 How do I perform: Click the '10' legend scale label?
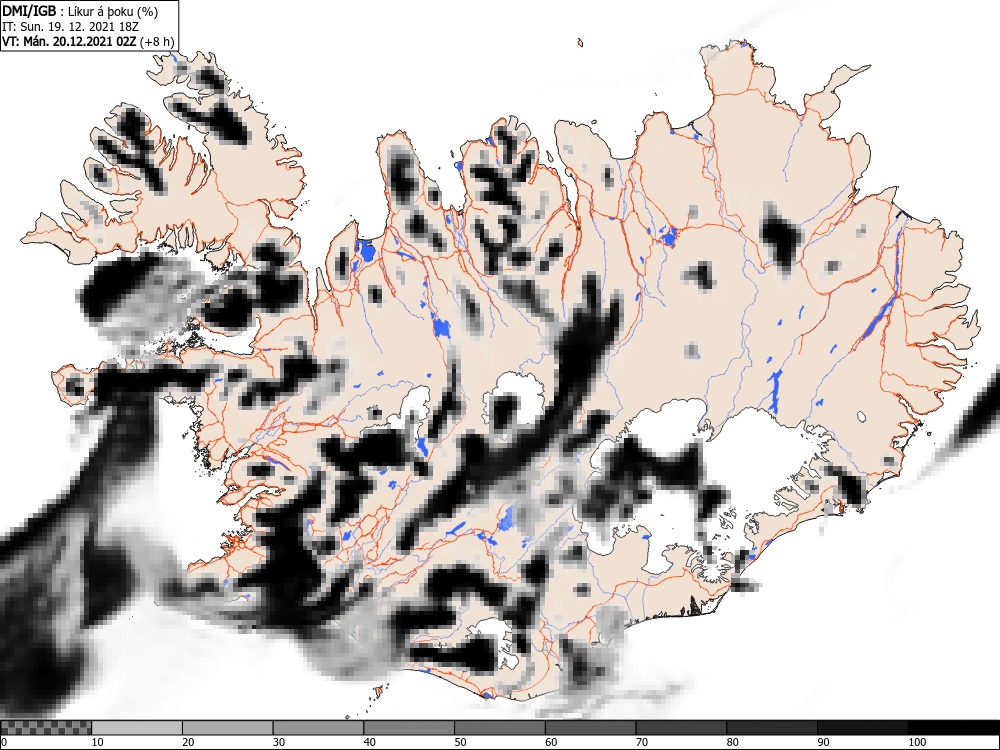(98, 742)
